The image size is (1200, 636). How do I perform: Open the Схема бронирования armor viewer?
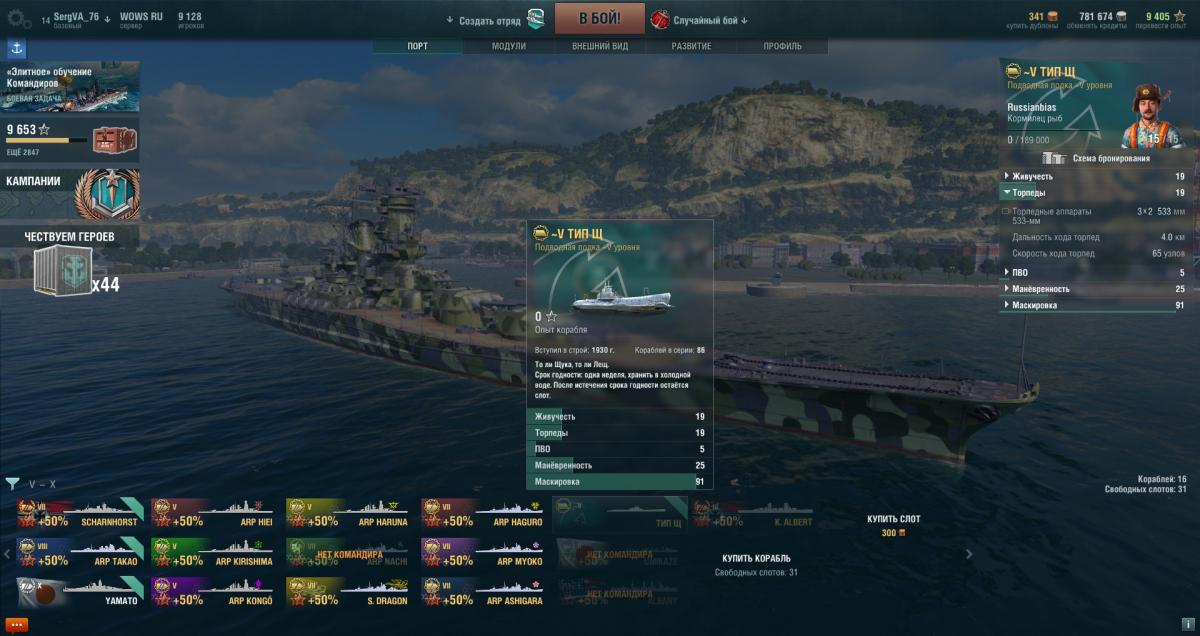1095,158
